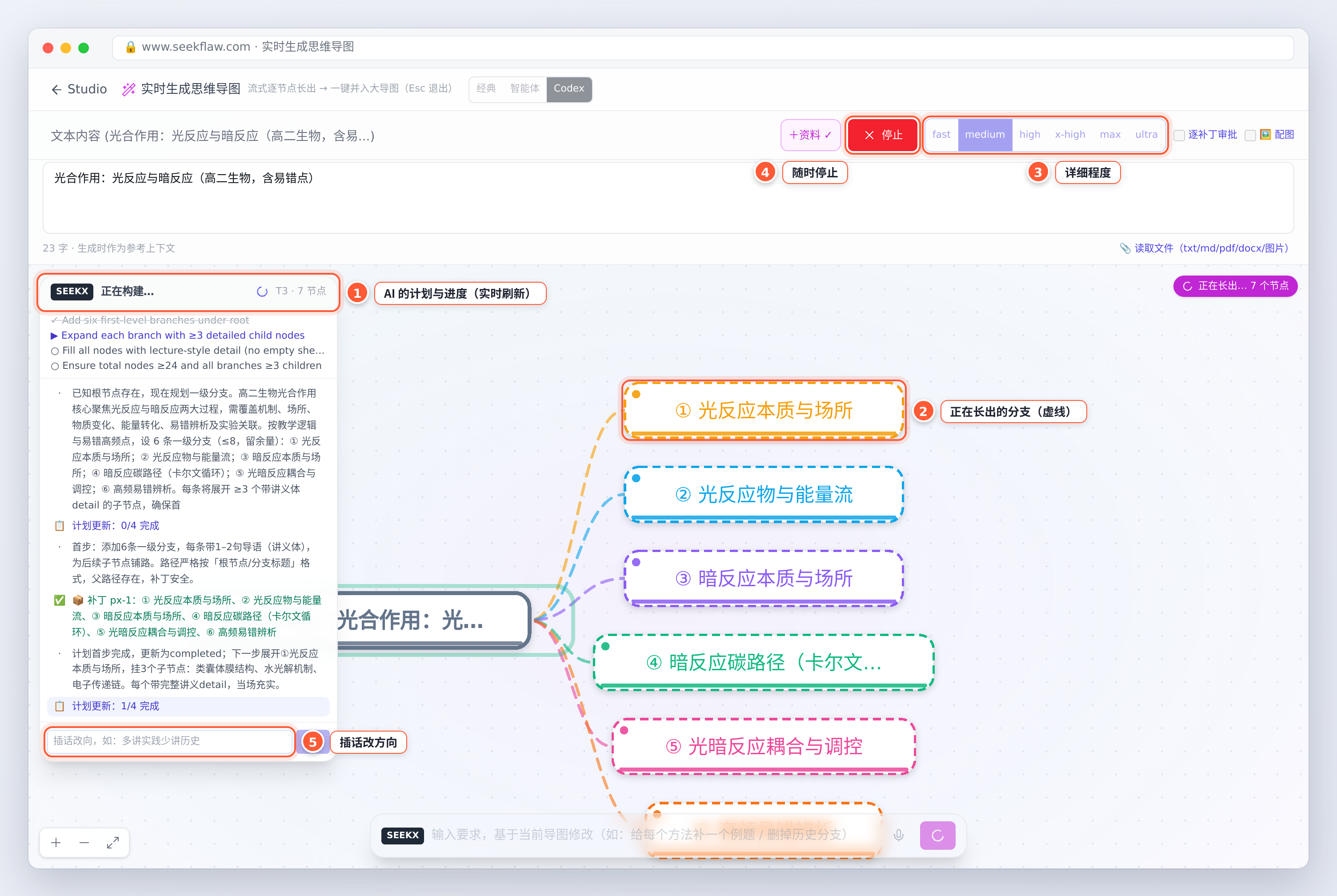
Task: Click the magic wand icon beside 实时生成思维导图
Action: (129, 89)
